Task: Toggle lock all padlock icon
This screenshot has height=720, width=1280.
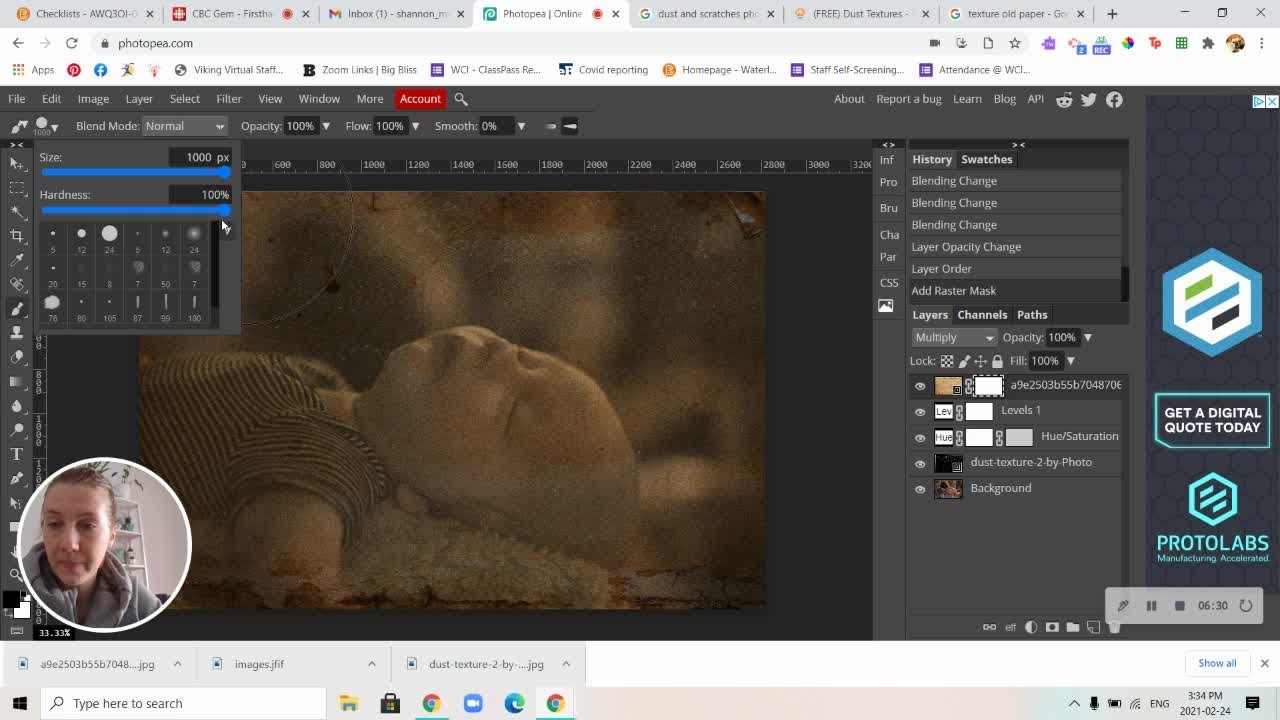Action: (x=997, y=361)
